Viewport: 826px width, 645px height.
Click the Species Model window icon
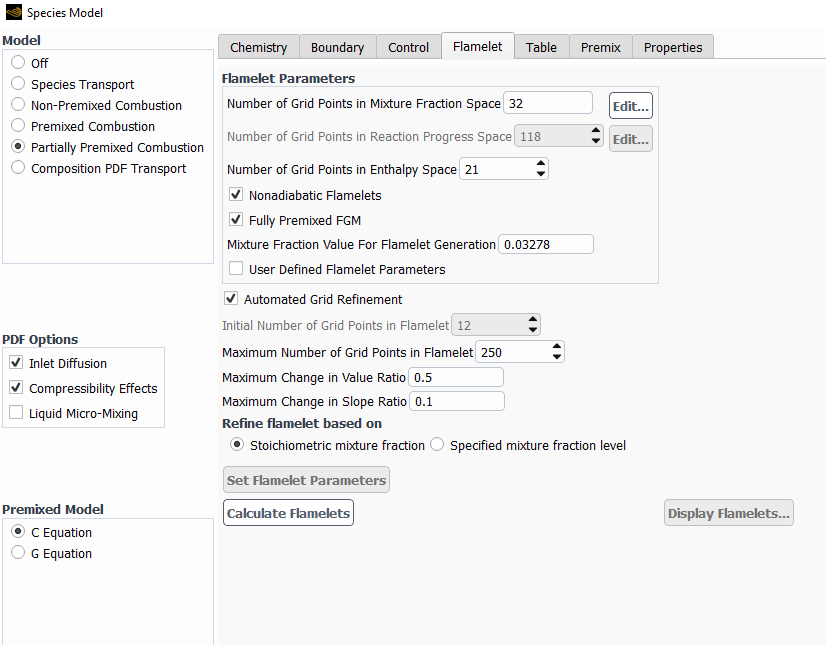[x=14, y=12]
